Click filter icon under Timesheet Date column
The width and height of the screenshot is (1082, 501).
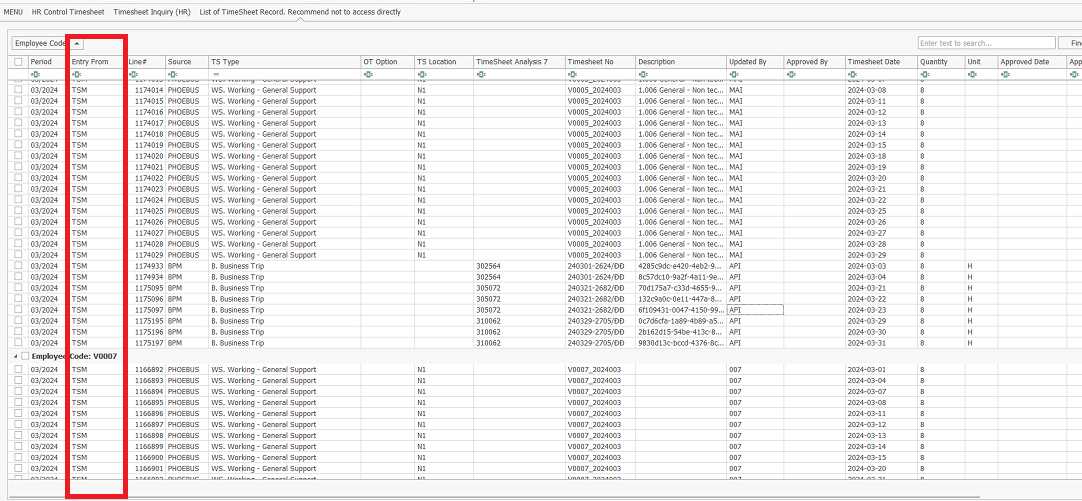point(852,74)
